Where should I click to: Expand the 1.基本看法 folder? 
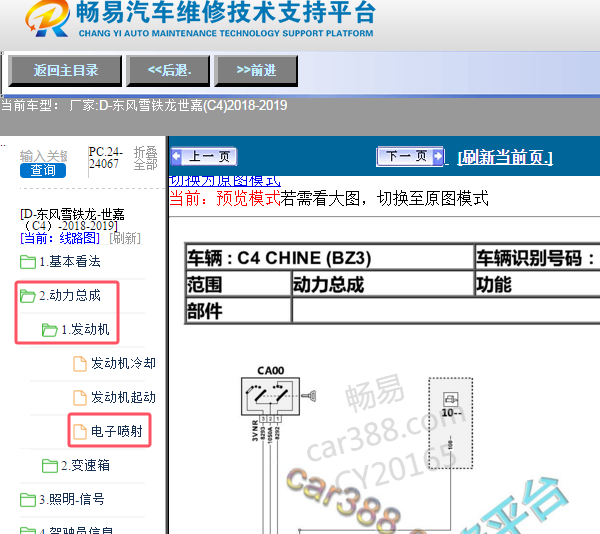(x=70, y=262)
